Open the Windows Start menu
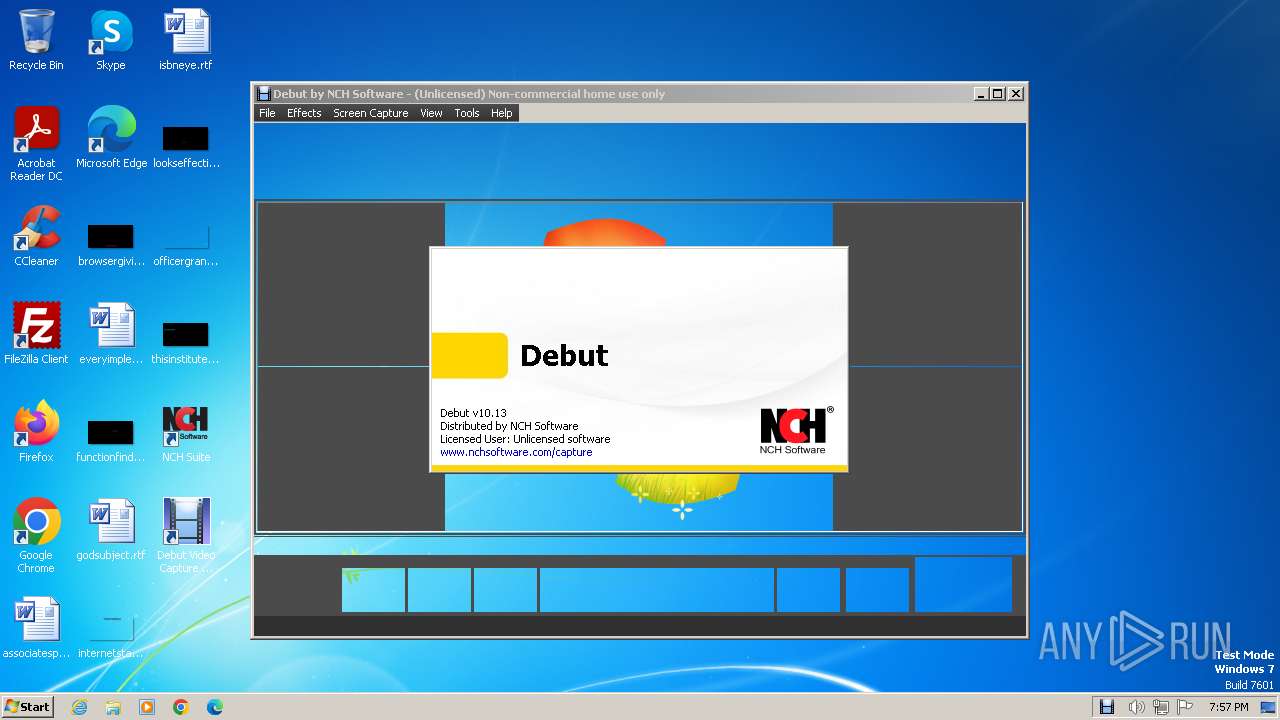The width and height of the screenshot is (1280, 720). pyautogui.click(x=27, y=707)
